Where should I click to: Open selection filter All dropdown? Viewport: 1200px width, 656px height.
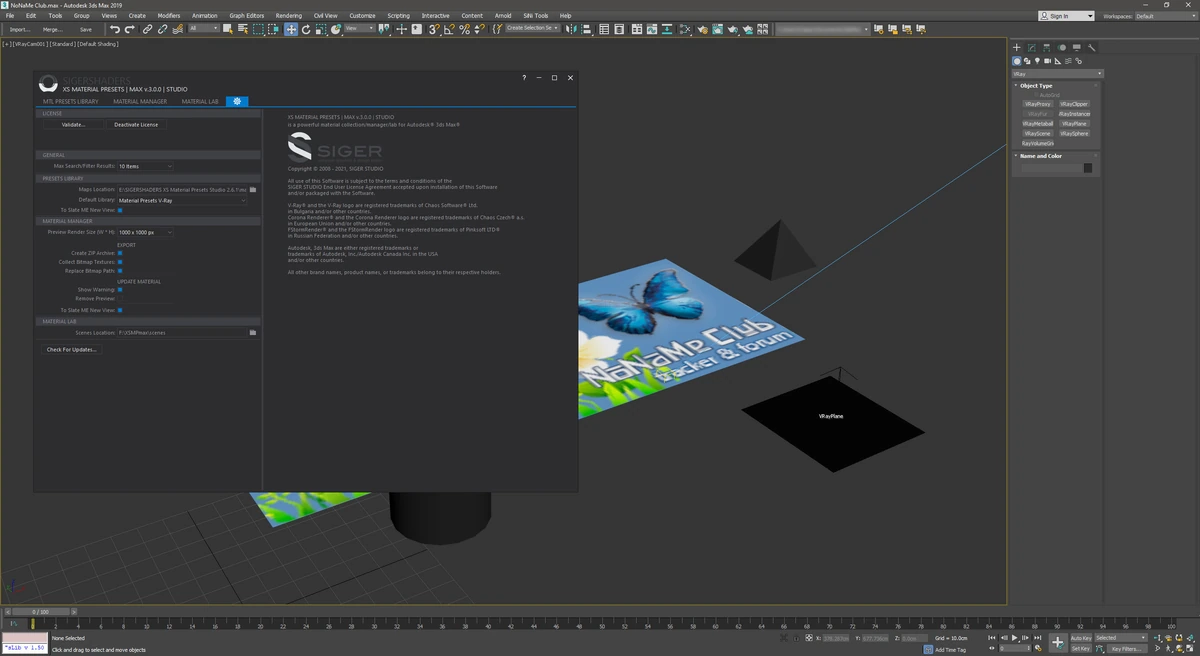[x=204, y=28]
